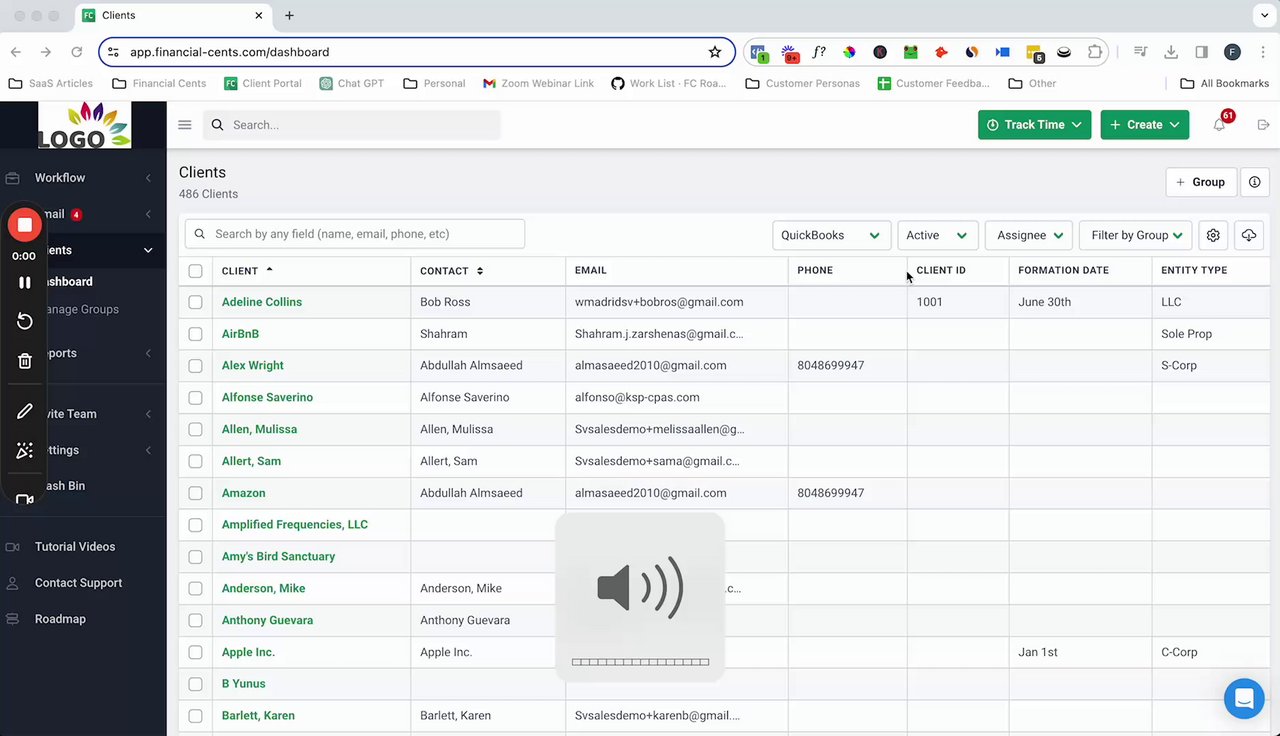Open the Customer Personas bookmark folder

click(x=803, y=84)
